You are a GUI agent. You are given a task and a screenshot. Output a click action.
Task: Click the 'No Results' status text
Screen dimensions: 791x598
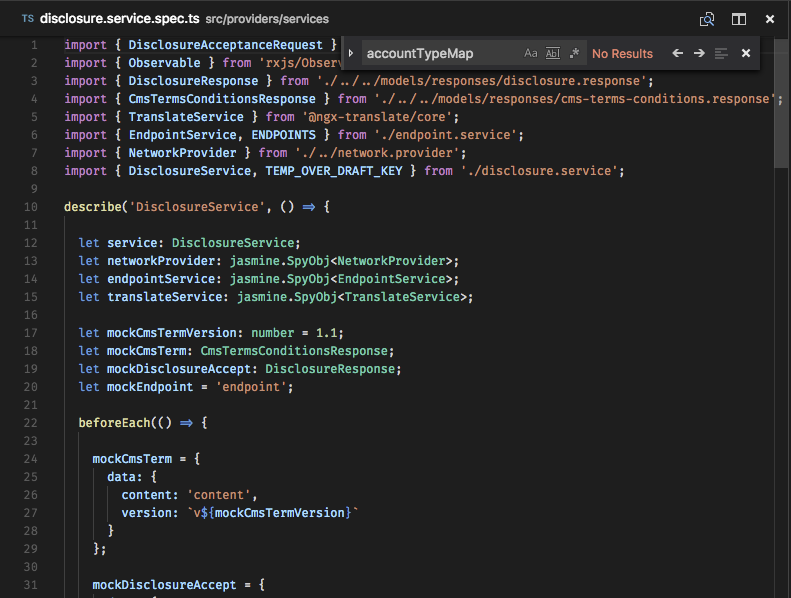[x=622, y=53]
